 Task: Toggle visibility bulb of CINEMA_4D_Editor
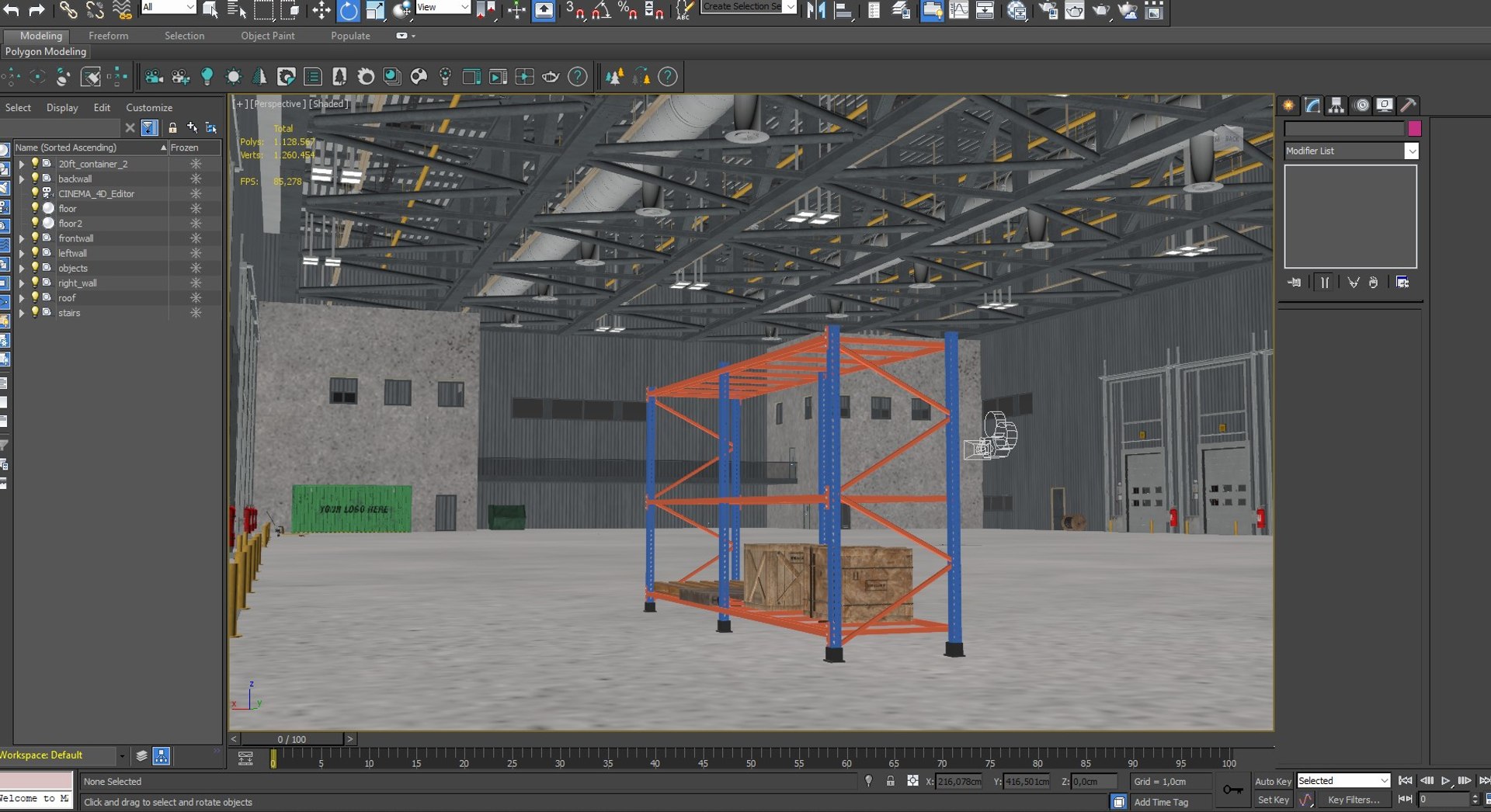click(35, 193)
